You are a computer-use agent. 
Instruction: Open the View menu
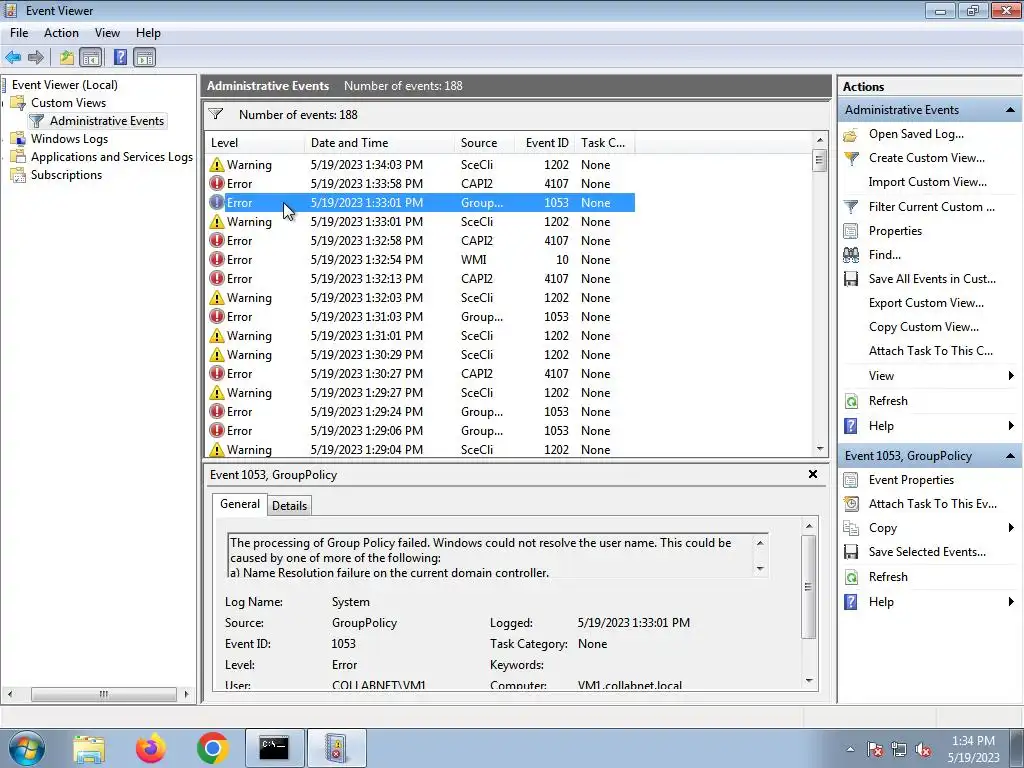point(107,33)
